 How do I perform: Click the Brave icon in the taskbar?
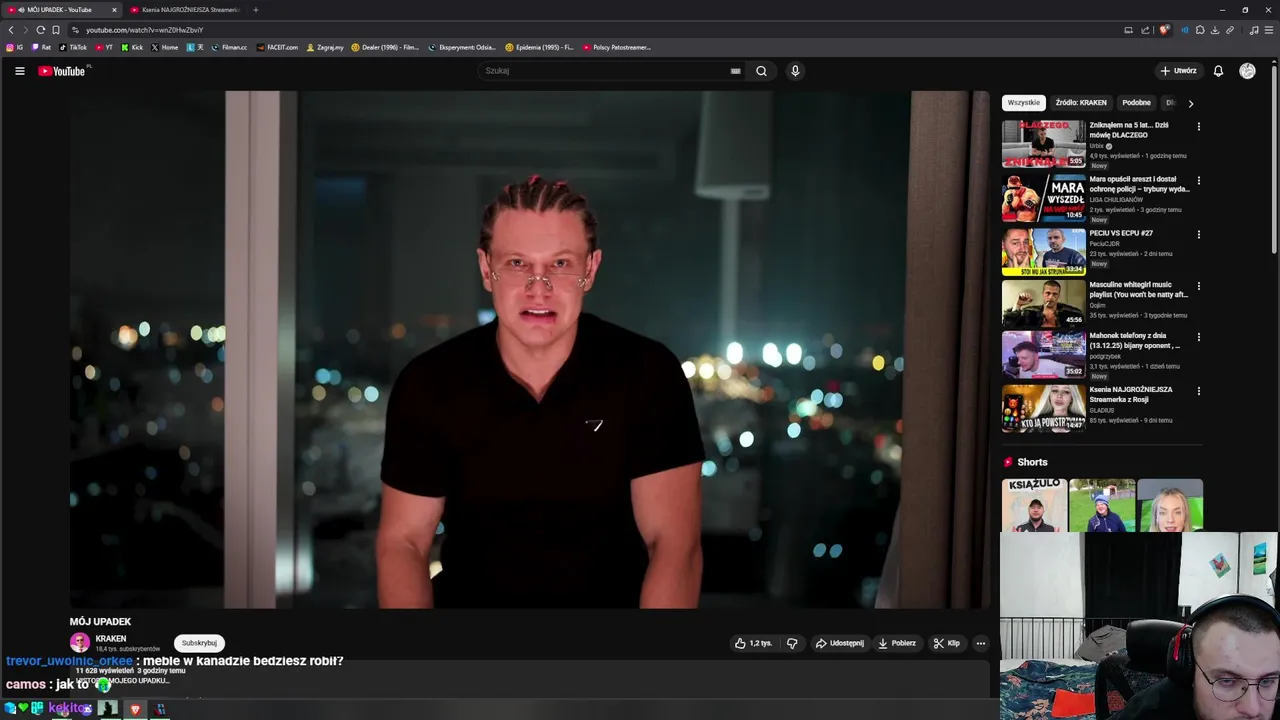135,709
